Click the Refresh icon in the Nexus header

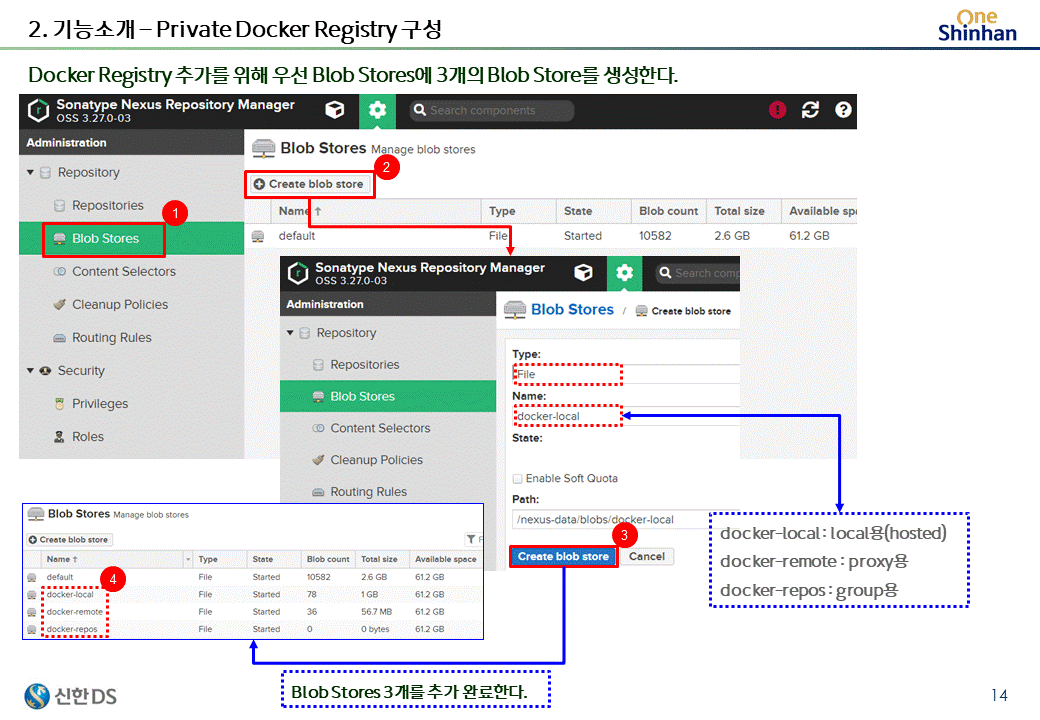point(811,110)
